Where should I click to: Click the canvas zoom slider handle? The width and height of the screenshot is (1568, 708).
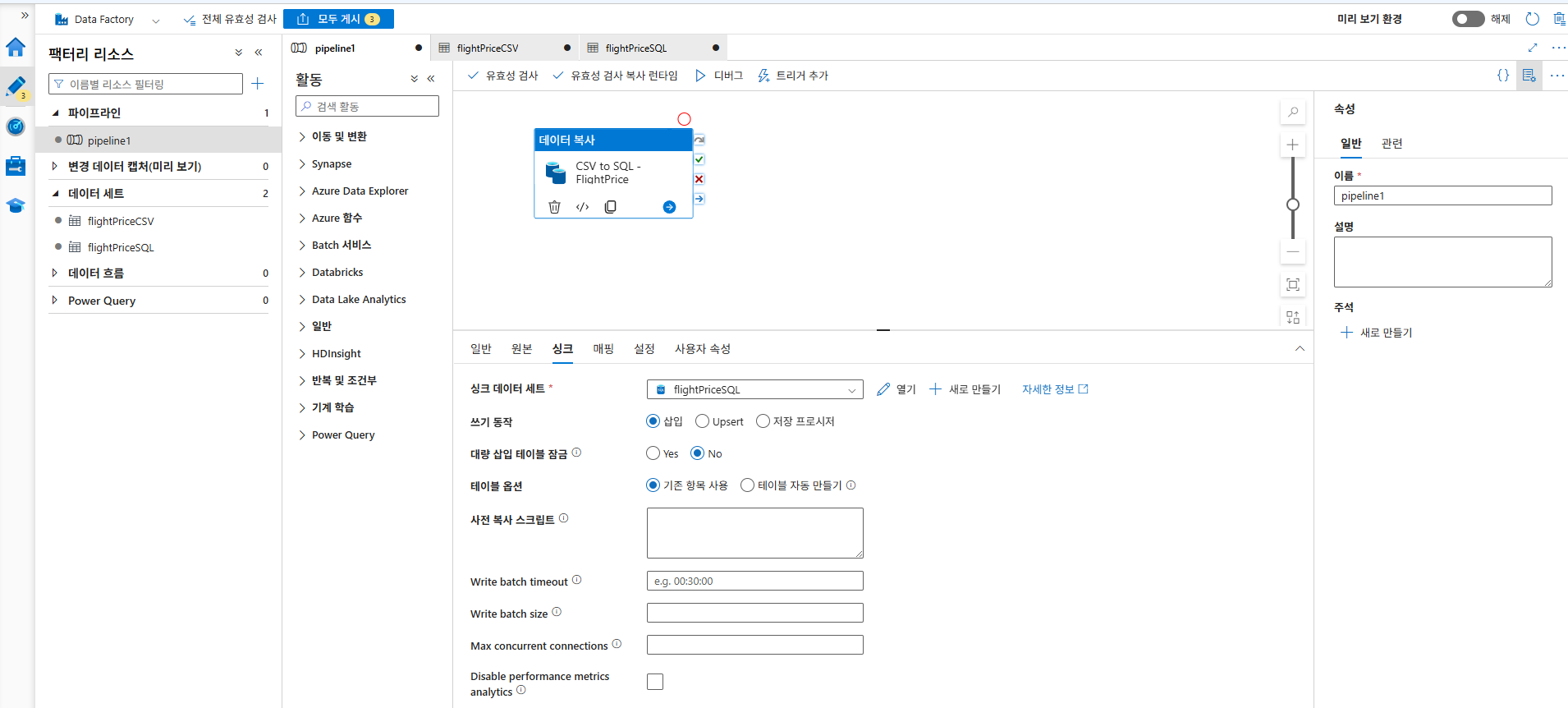pos(1293,205)
